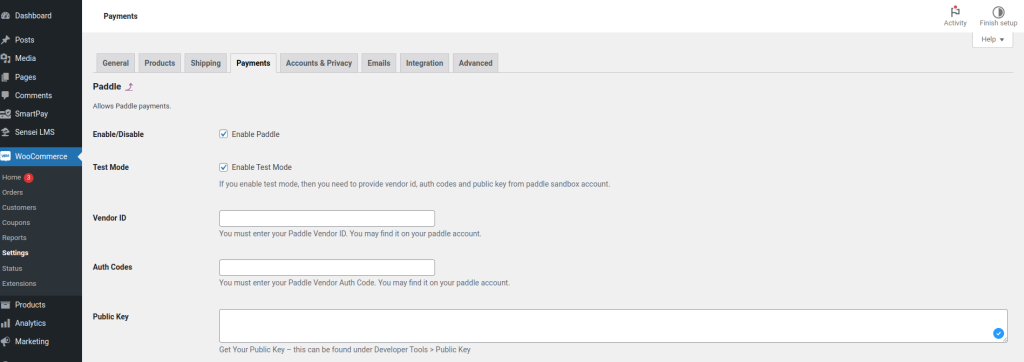Open the Accounts & Privacy tab
The height and width of the screenshot is (362, 1024).
pyautogui.click(x=319, y=63)
